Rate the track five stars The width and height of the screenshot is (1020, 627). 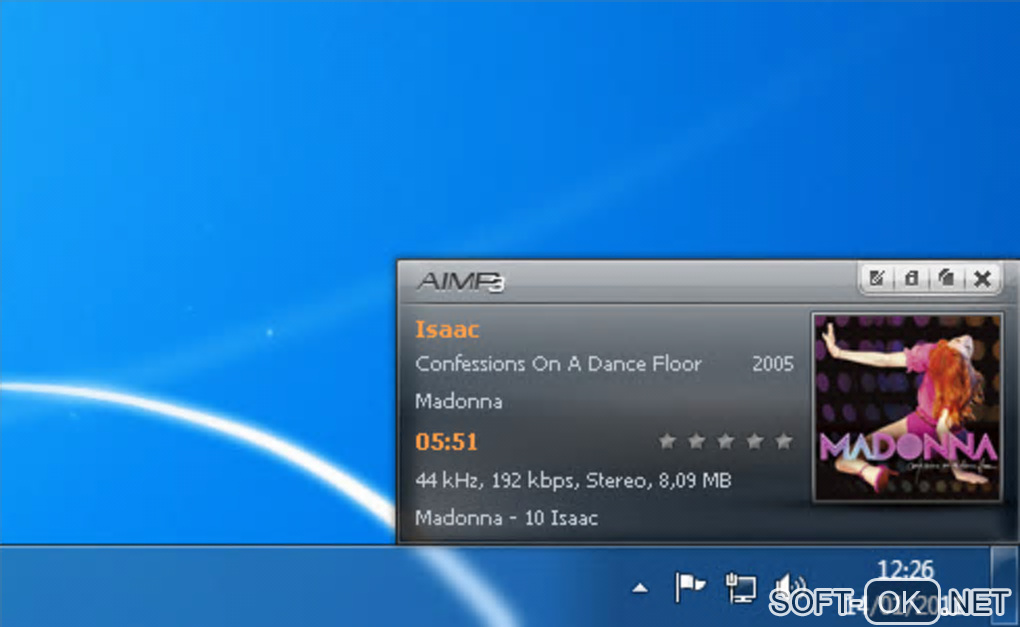click(784, 442)
